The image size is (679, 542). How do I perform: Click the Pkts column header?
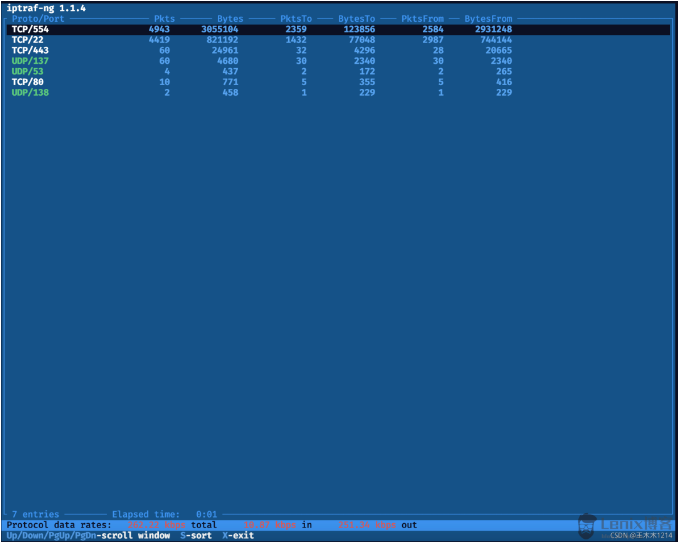tap(165, 19)
